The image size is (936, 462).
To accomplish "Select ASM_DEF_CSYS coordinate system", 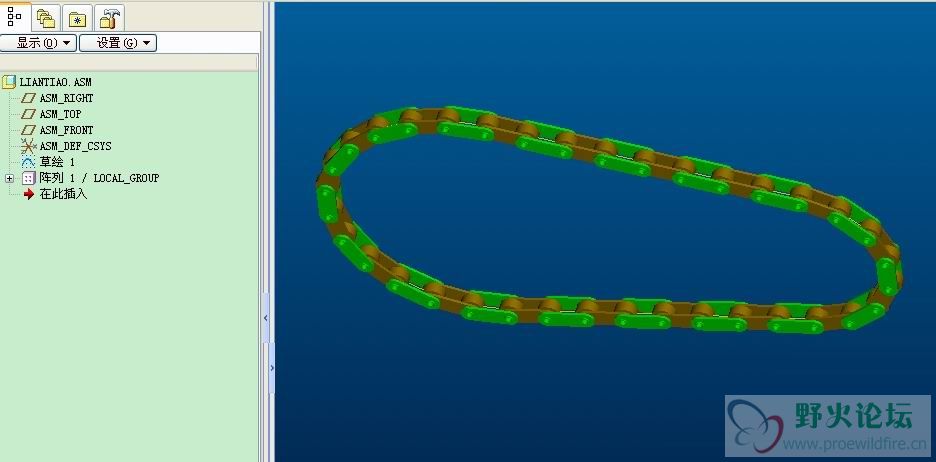I will [x=75, y=146].
